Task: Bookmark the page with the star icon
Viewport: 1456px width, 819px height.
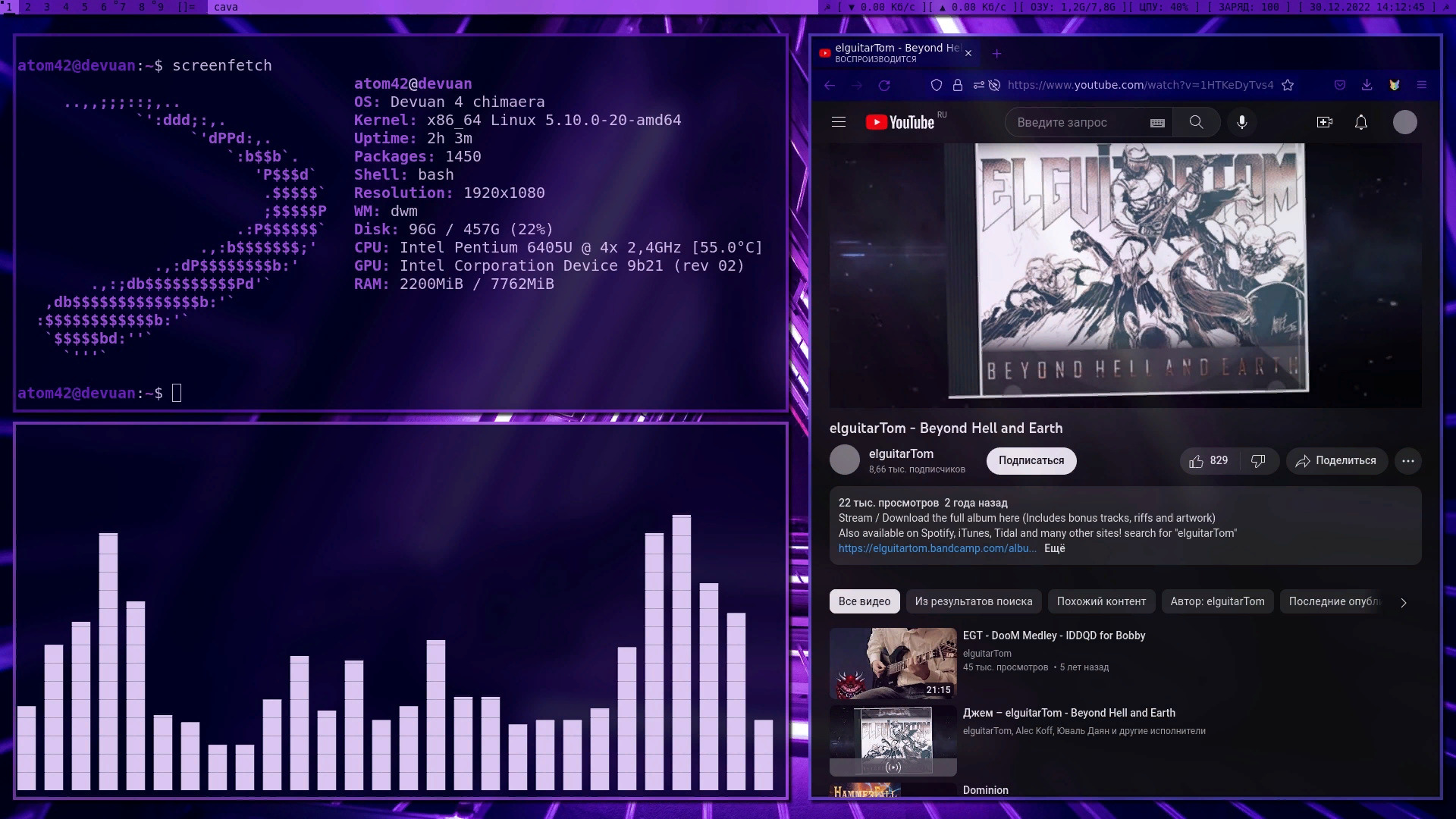Action: pos(1288,85)
